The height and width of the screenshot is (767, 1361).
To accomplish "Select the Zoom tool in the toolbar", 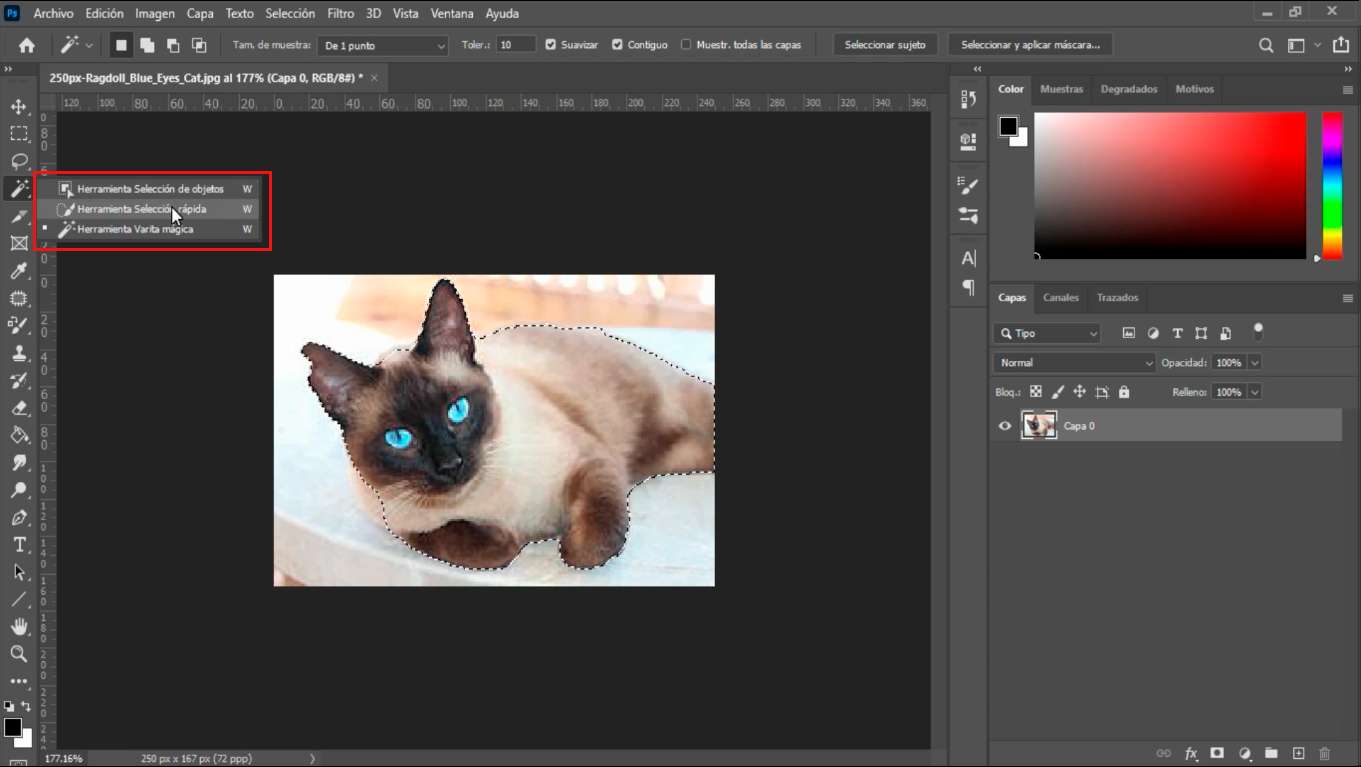I will [19, 653].
